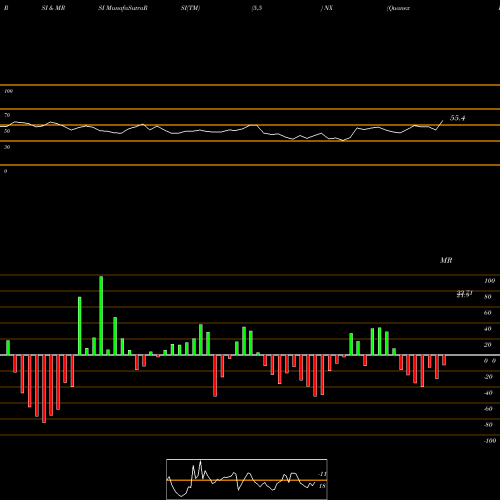The height and width of the screenshot is (500, 500).
Task: Click the RSI axis label 70
Action: 7,115
